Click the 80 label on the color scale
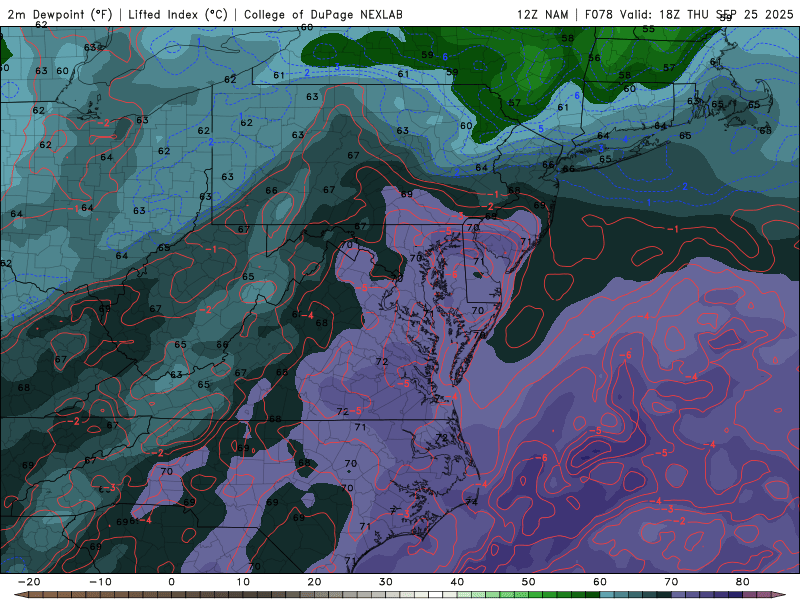 click(x=743, y=582)
